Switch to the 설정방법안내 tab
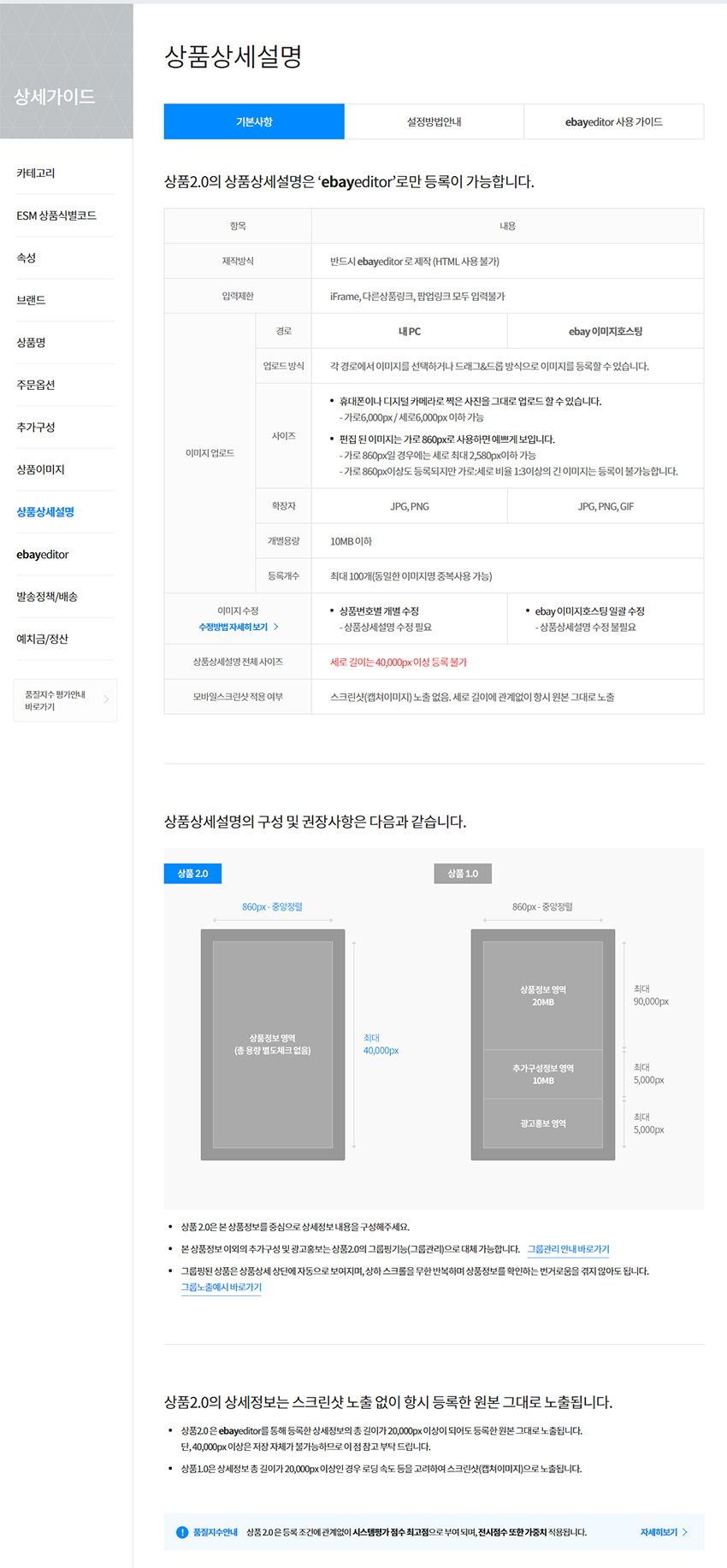The width and height of the screenshot is (727, 1568). (x=434, y=121)
